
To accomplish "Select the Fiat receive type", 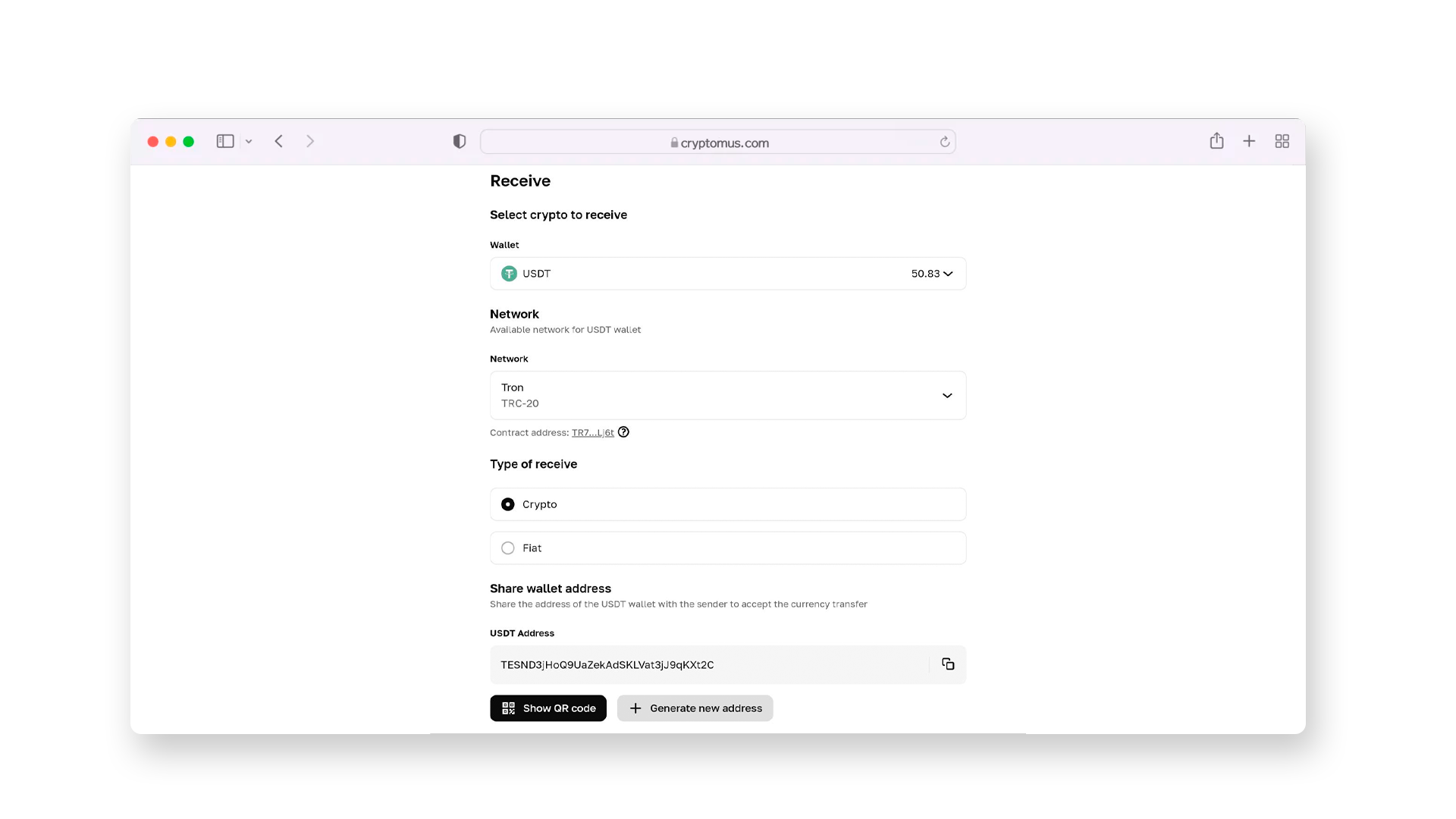I will [508, 548].
